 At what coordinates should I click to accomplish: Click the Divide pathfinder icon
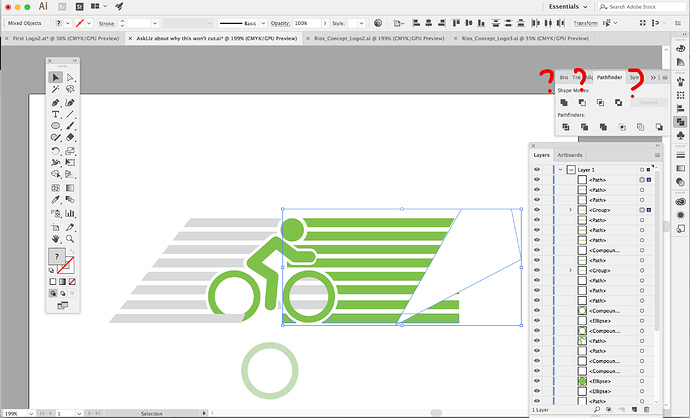point(566,127)
